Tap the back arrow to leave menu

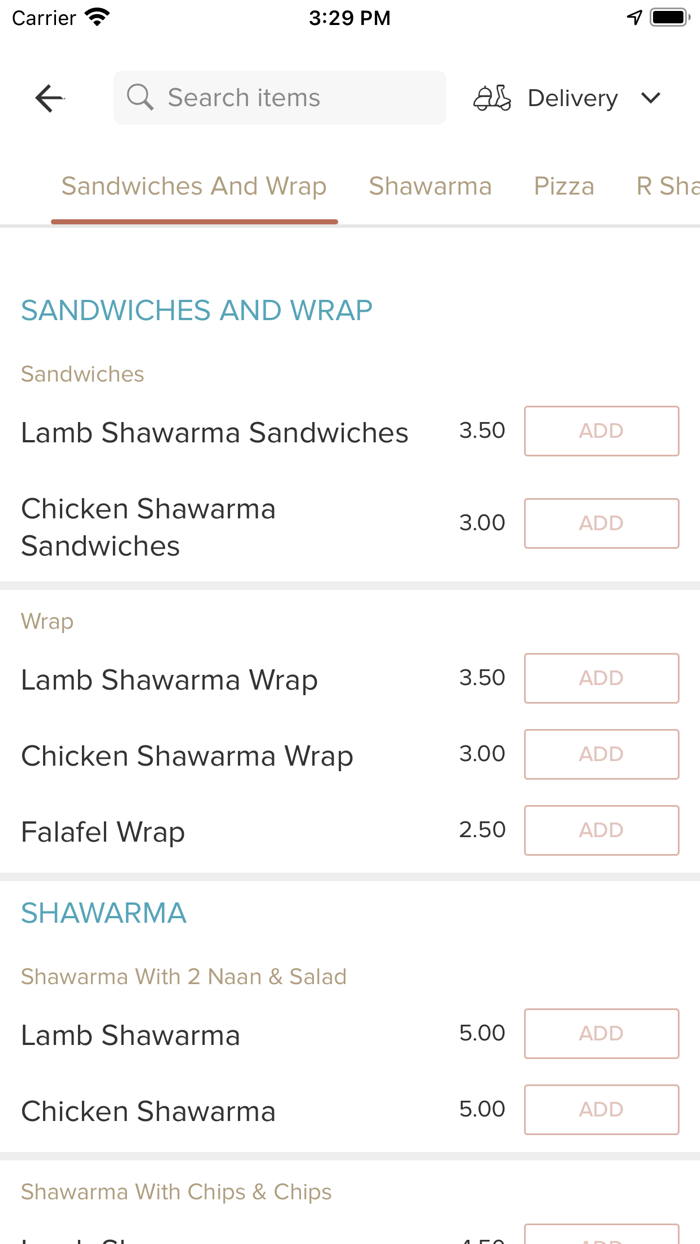click(x=48, y=97)
